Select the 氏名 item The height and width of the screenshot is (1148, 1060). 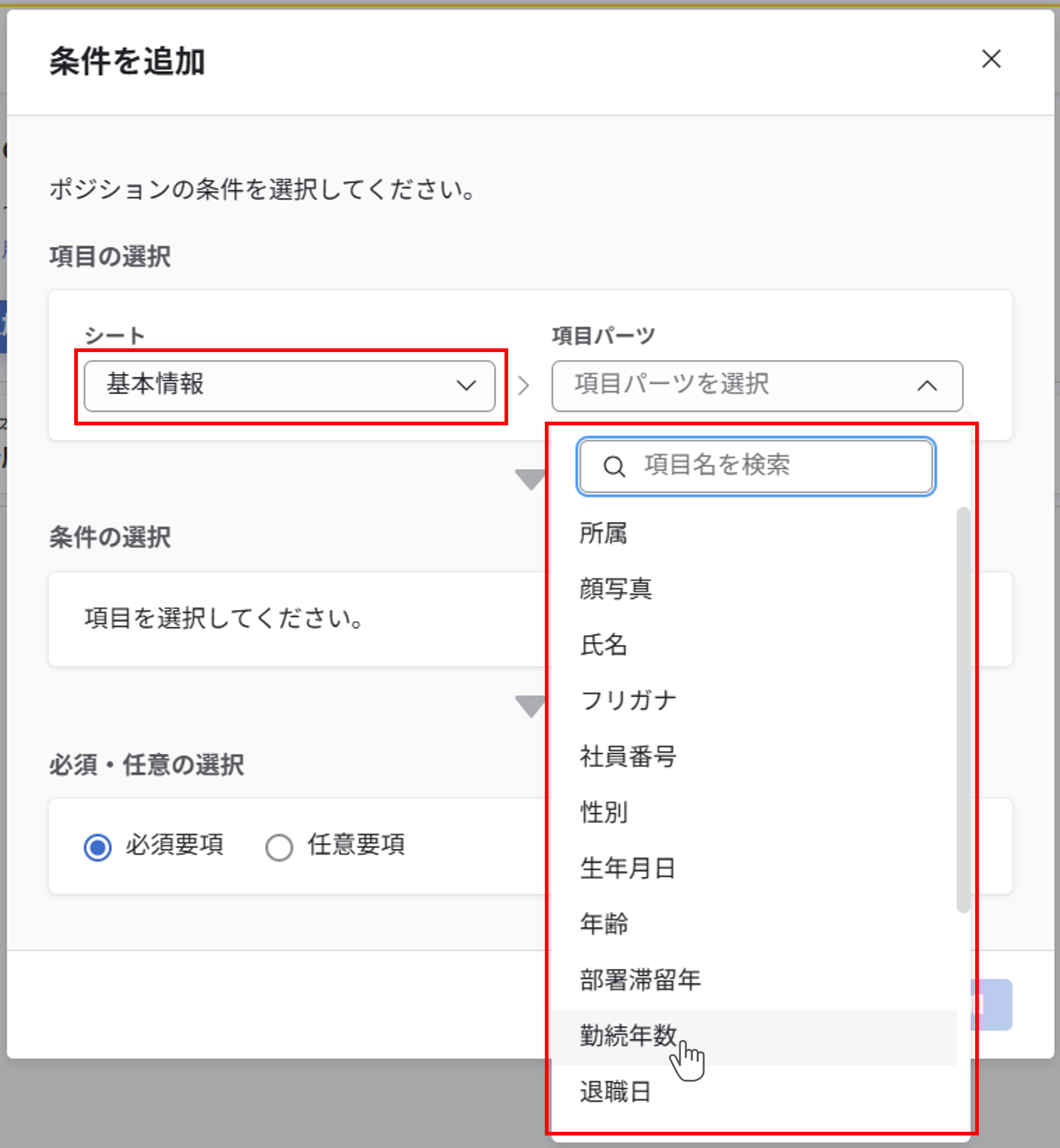click(x=603, y=645)
